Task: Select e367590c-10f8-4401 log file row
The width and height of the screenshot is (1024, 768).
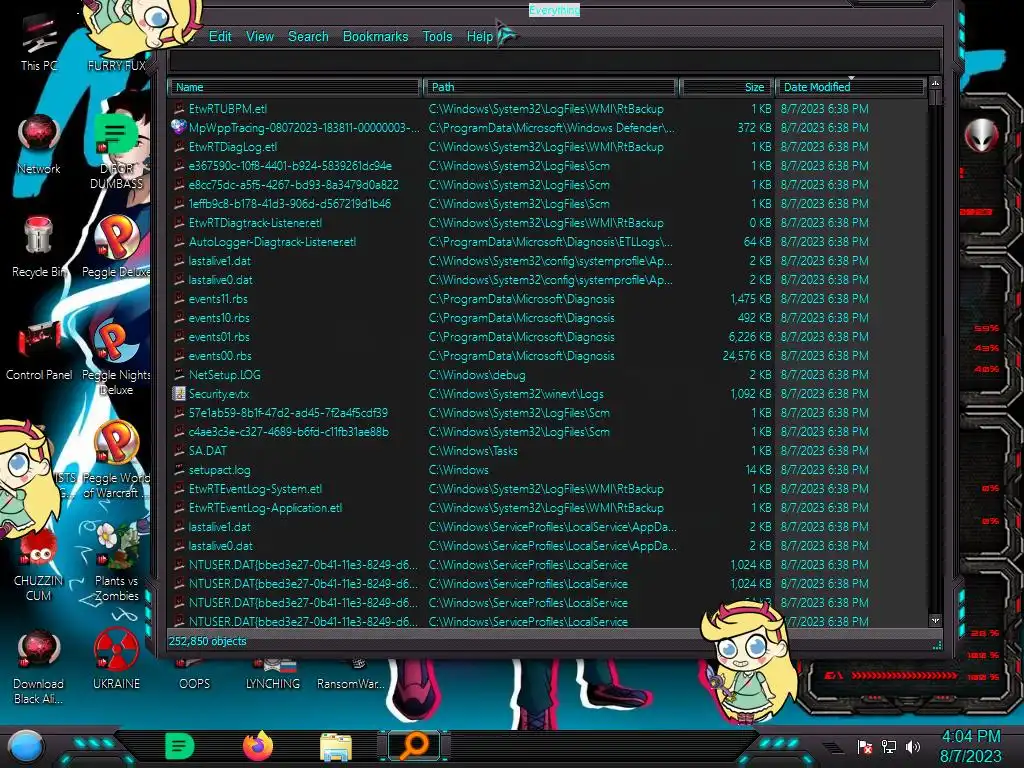Action: pos(547,166)
